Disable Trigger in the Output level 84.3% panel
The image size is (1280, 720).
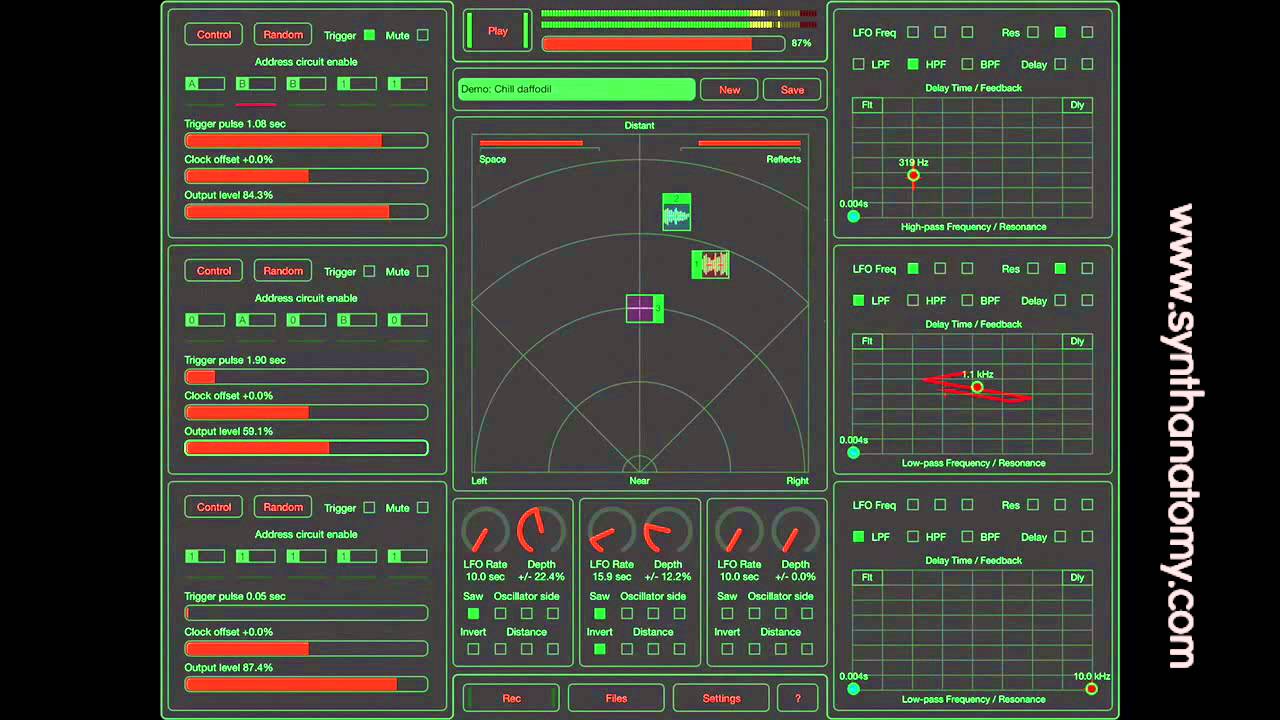pos(369,35)
